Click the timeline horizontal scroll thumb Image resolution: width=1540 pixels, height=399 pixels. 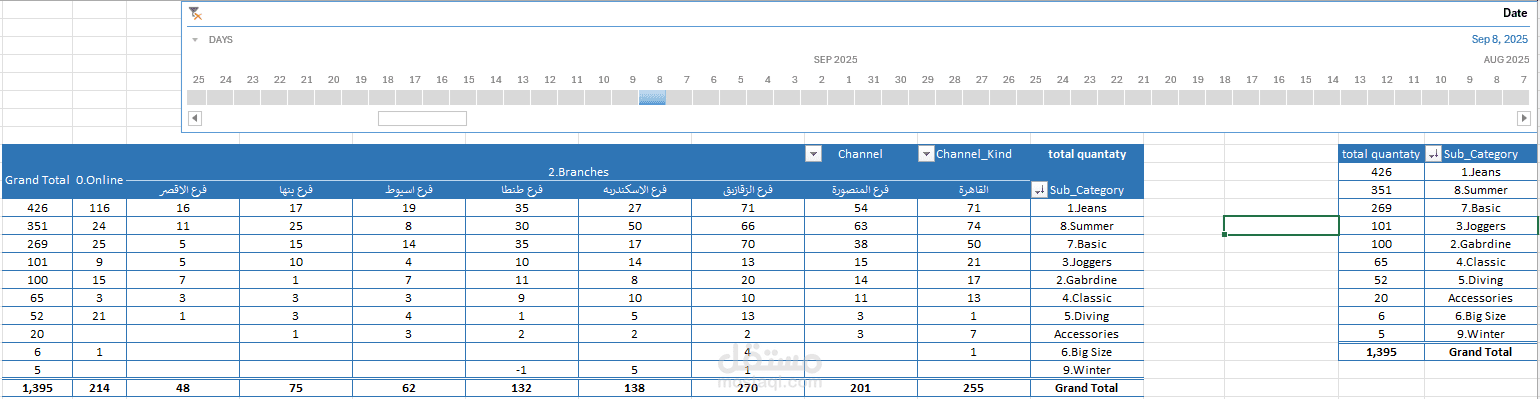tap(422, 118)
